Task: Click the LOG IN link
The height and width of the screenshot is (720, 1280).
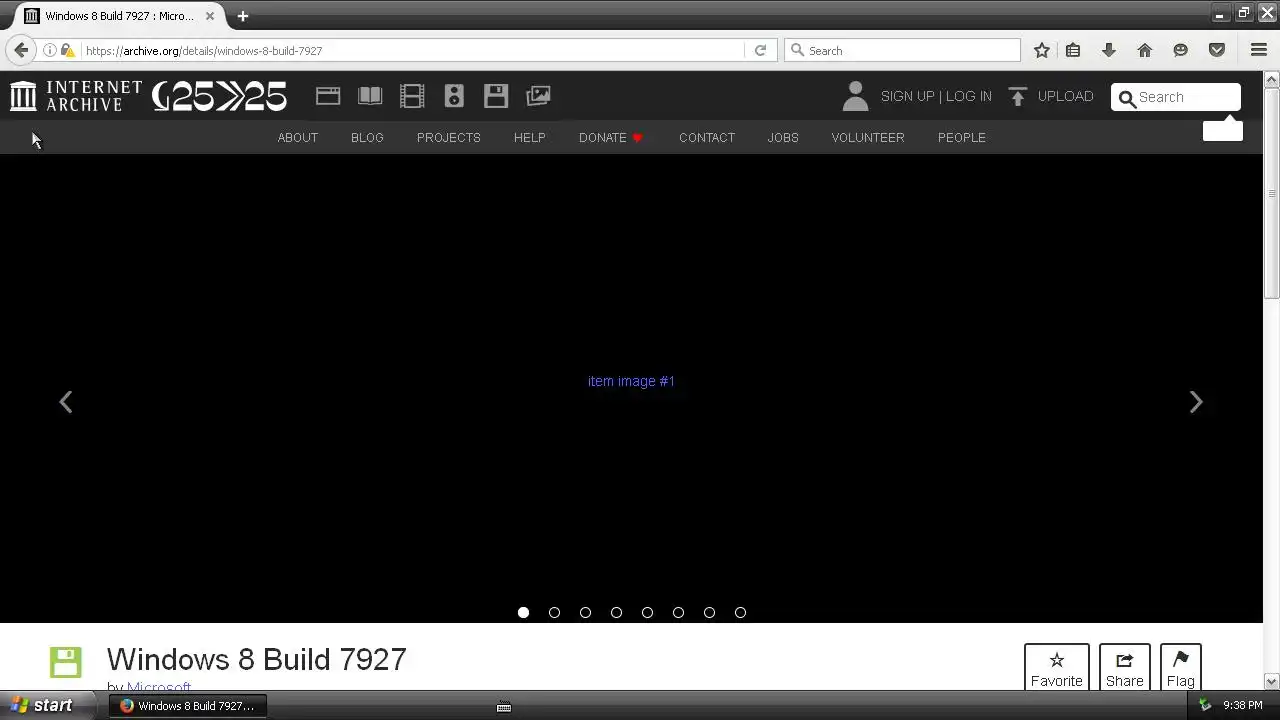Action: click(x=969, y=96)
